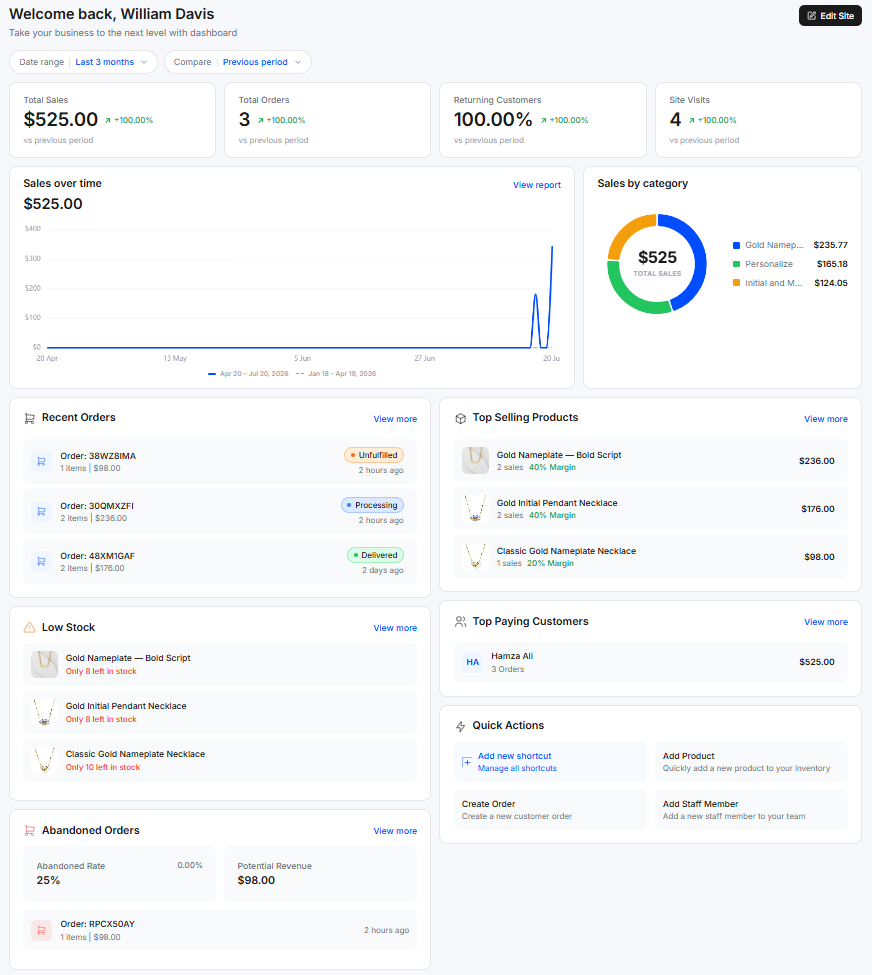Image resolution: width=872 pixels, height=975 pixels.
Task: Open Classic Gold Nameplate Necklace thumbnail in Low Stock
Action: [x=44, y=760]
